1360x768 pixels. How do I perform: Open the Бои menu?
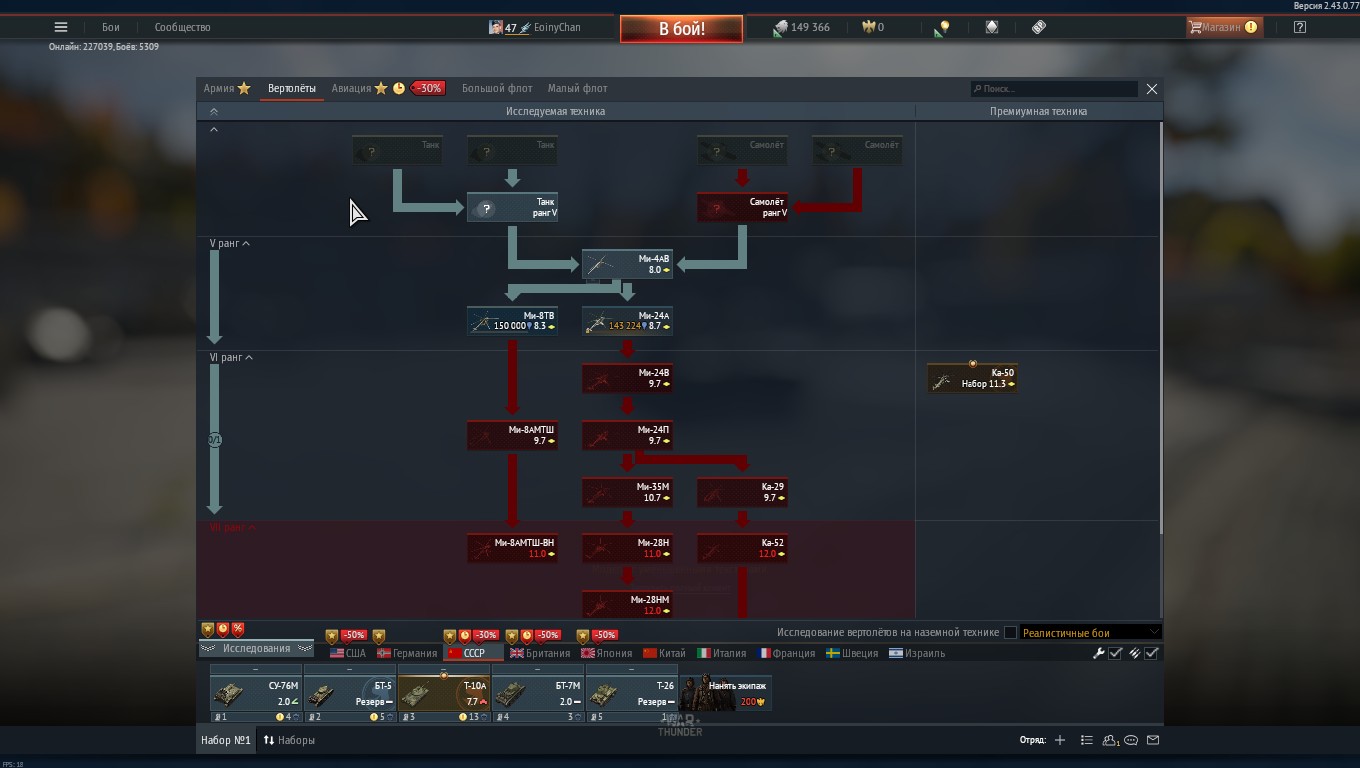pyautogui.click(x=111, y=27)
